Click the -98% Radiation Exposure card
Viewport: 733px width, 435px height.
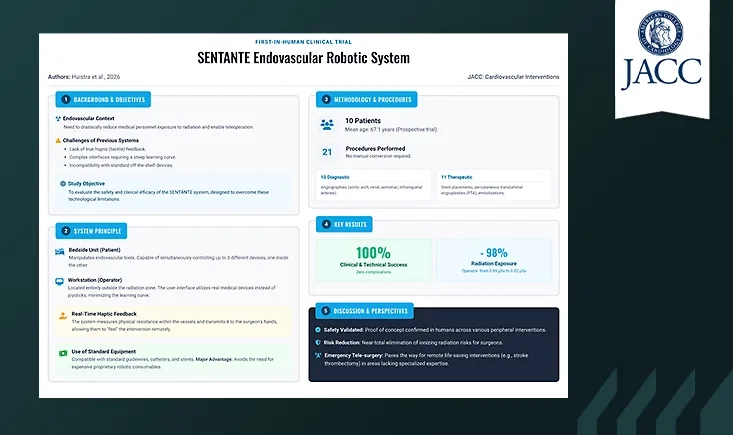click(494, 260)
